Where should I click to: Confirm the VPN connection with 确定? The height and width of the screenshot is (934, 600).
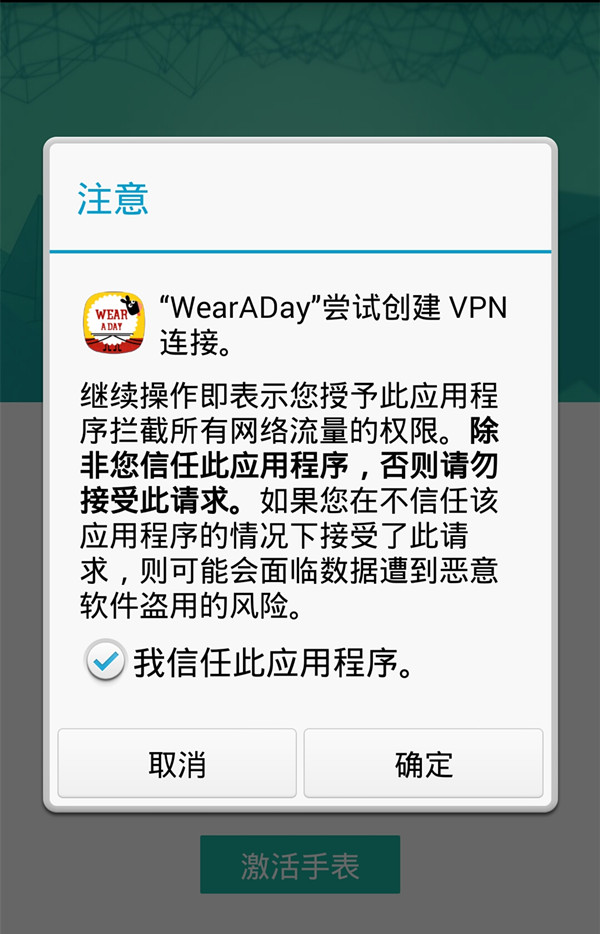[424, 763]
